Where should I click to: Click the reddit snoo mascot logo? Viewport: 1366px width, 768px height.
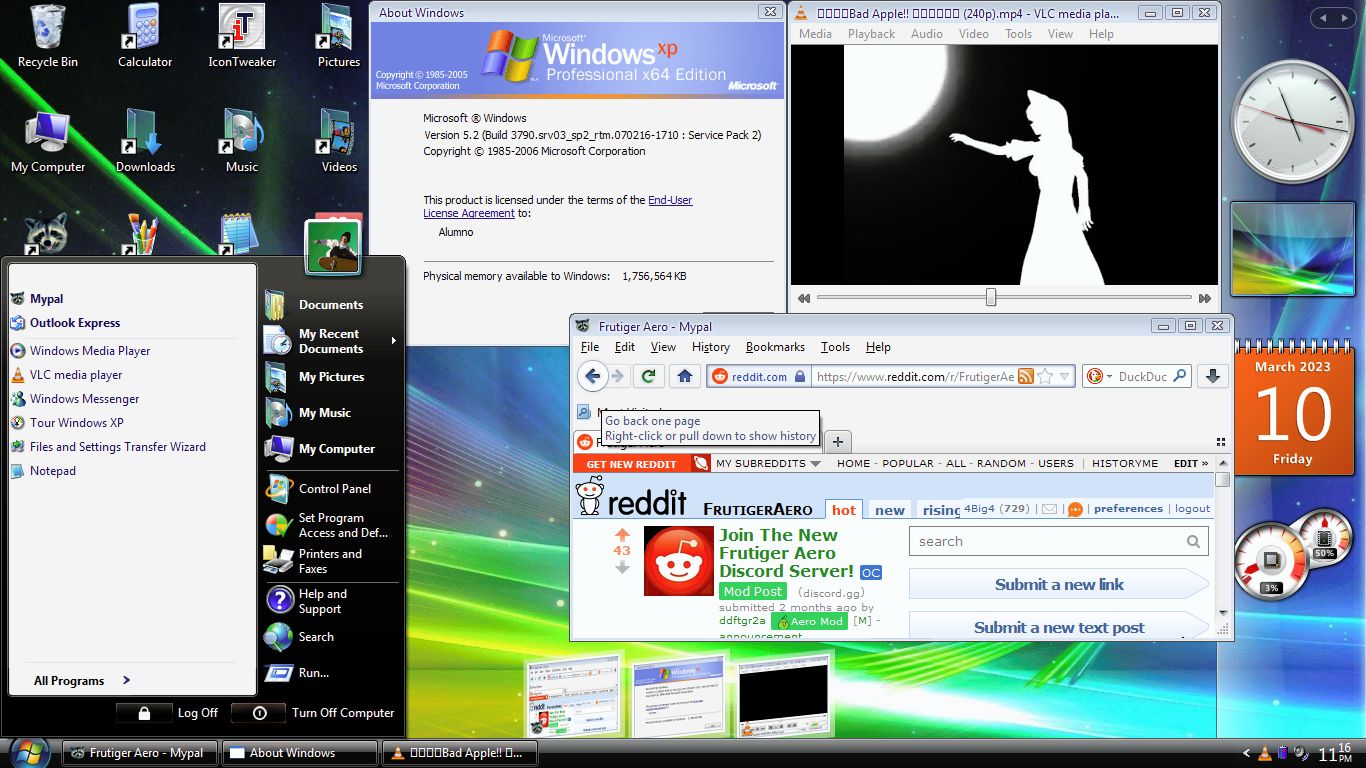pyautogui.click(x=589, y=498)
